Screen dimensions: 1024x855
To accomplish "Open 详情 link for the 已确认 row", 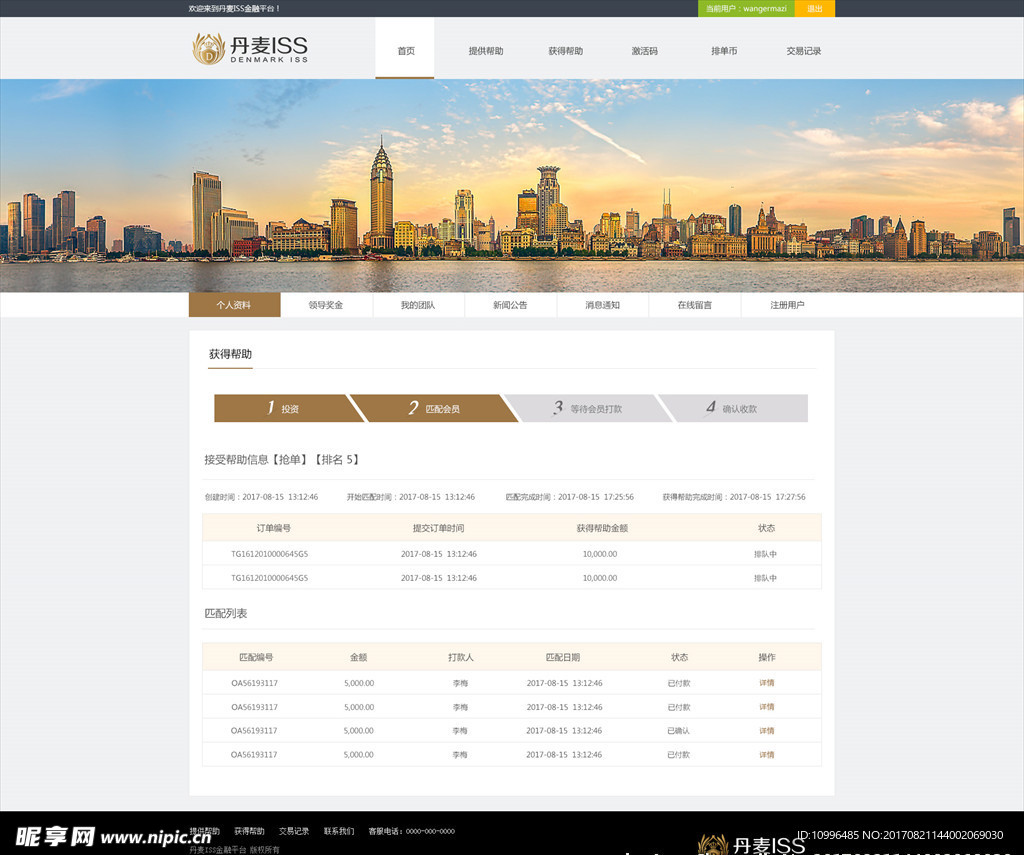I will click(x=766, y=731).
